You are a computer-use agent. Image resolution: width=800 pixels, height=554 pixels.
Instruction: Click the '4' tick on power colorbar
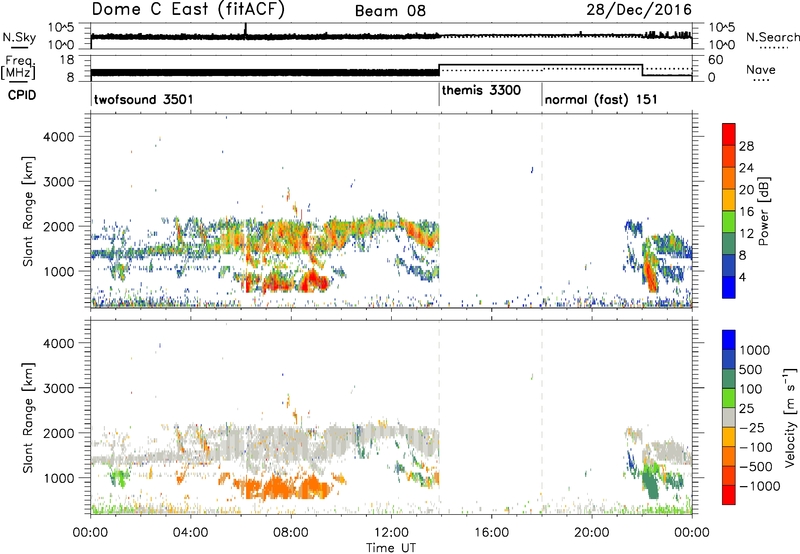tap(742, 277)
